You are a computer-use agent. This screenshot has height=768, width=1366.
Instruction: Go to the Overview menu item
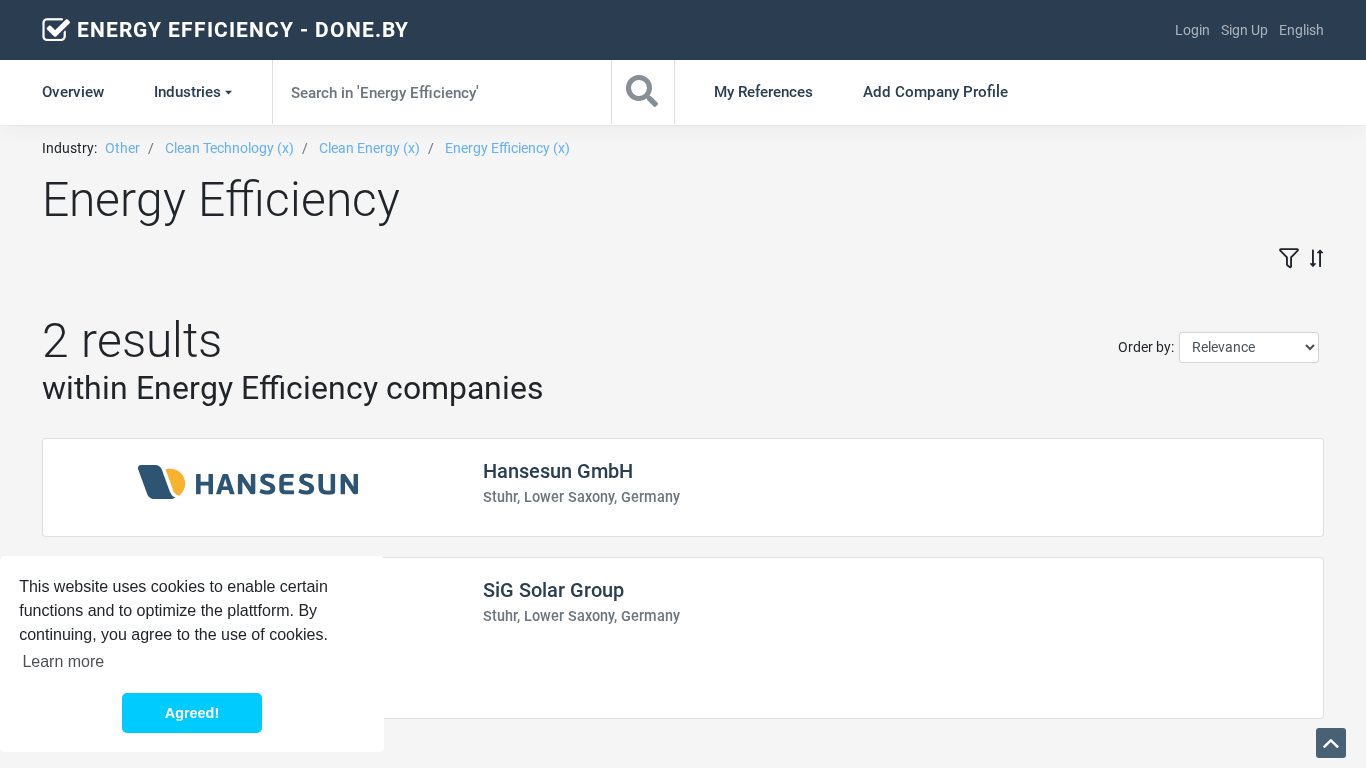(x=73, y=92)
